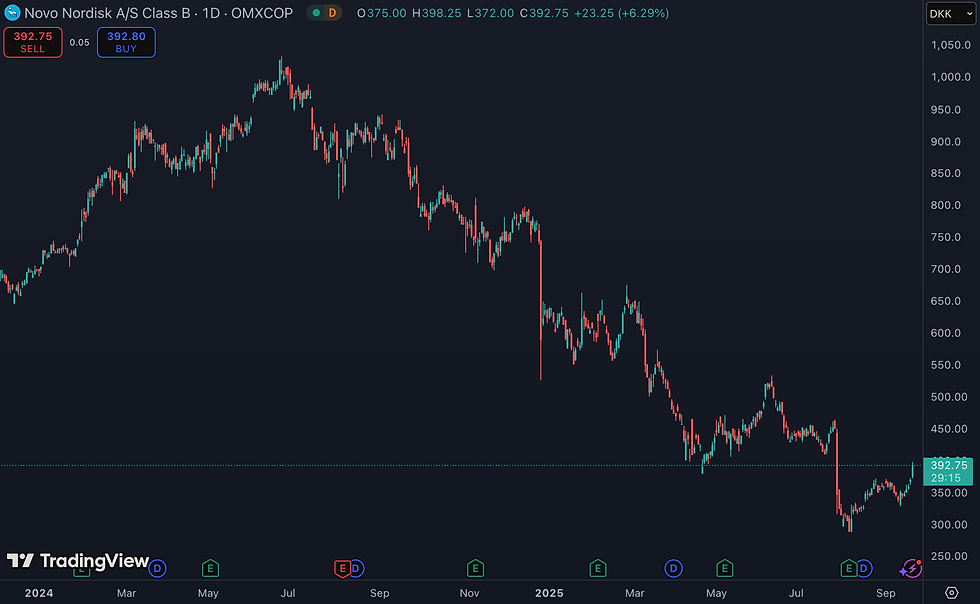Image resolution: width=980 pixels, height=604 pixels.
Task: Open the green earnings marker before Sep 2025
Action: [x=848, y=568]
